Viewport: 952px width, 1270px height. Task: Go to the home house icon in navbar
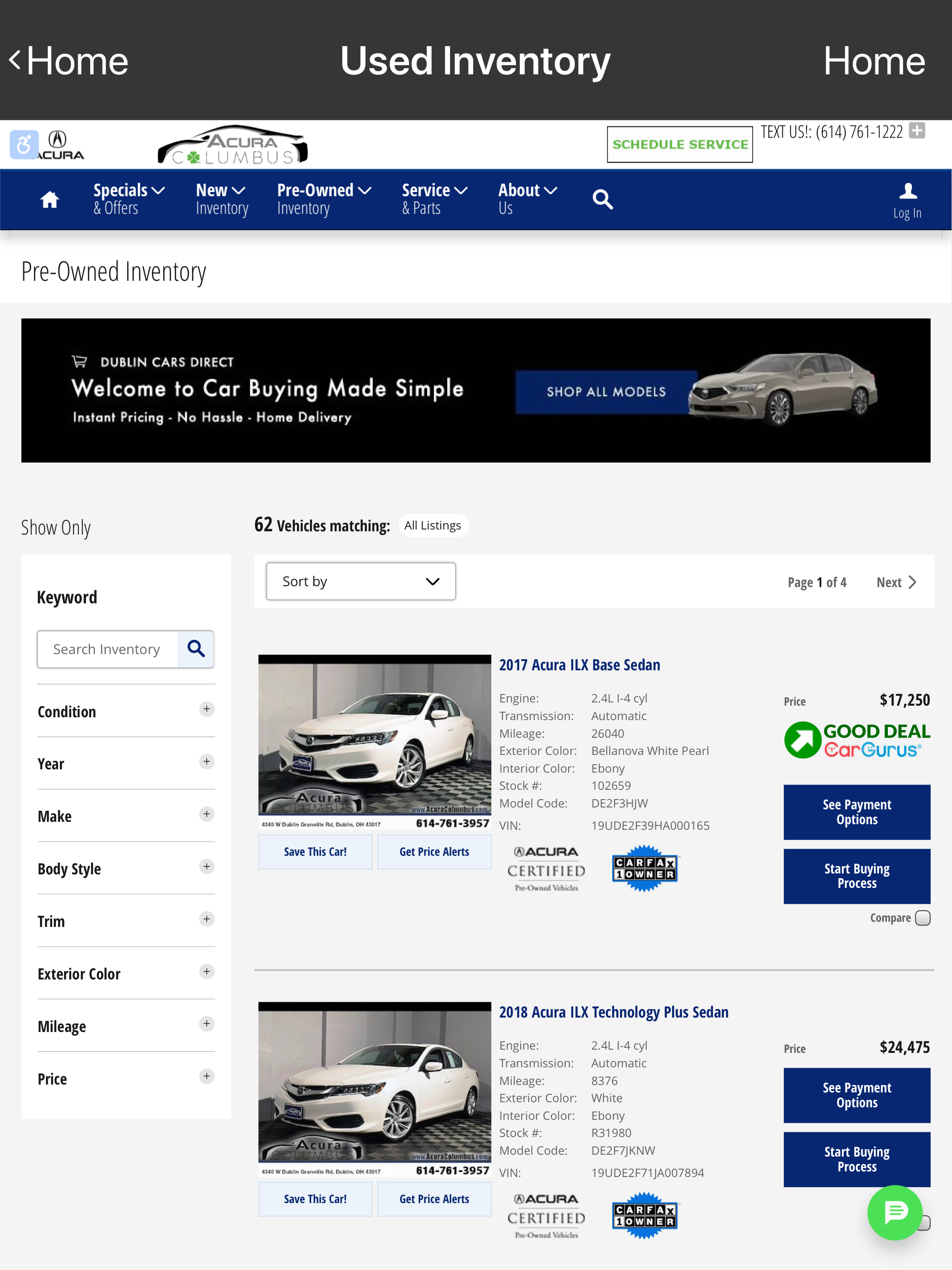[x=49, y=199]
